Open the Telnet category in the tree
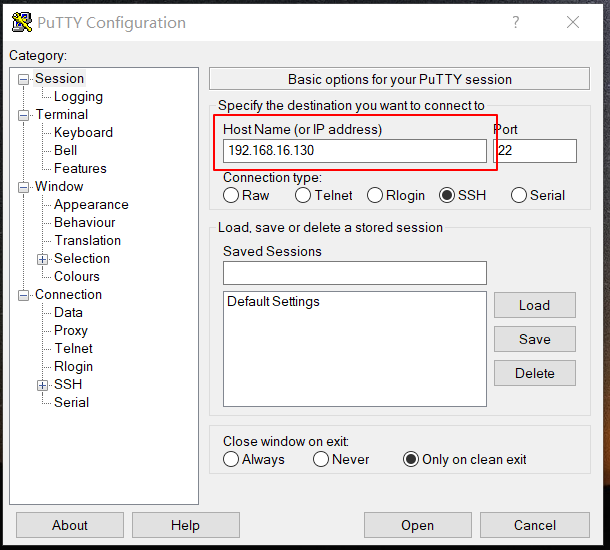This screenshot has height=550, width=610. (x=73, y=348)
